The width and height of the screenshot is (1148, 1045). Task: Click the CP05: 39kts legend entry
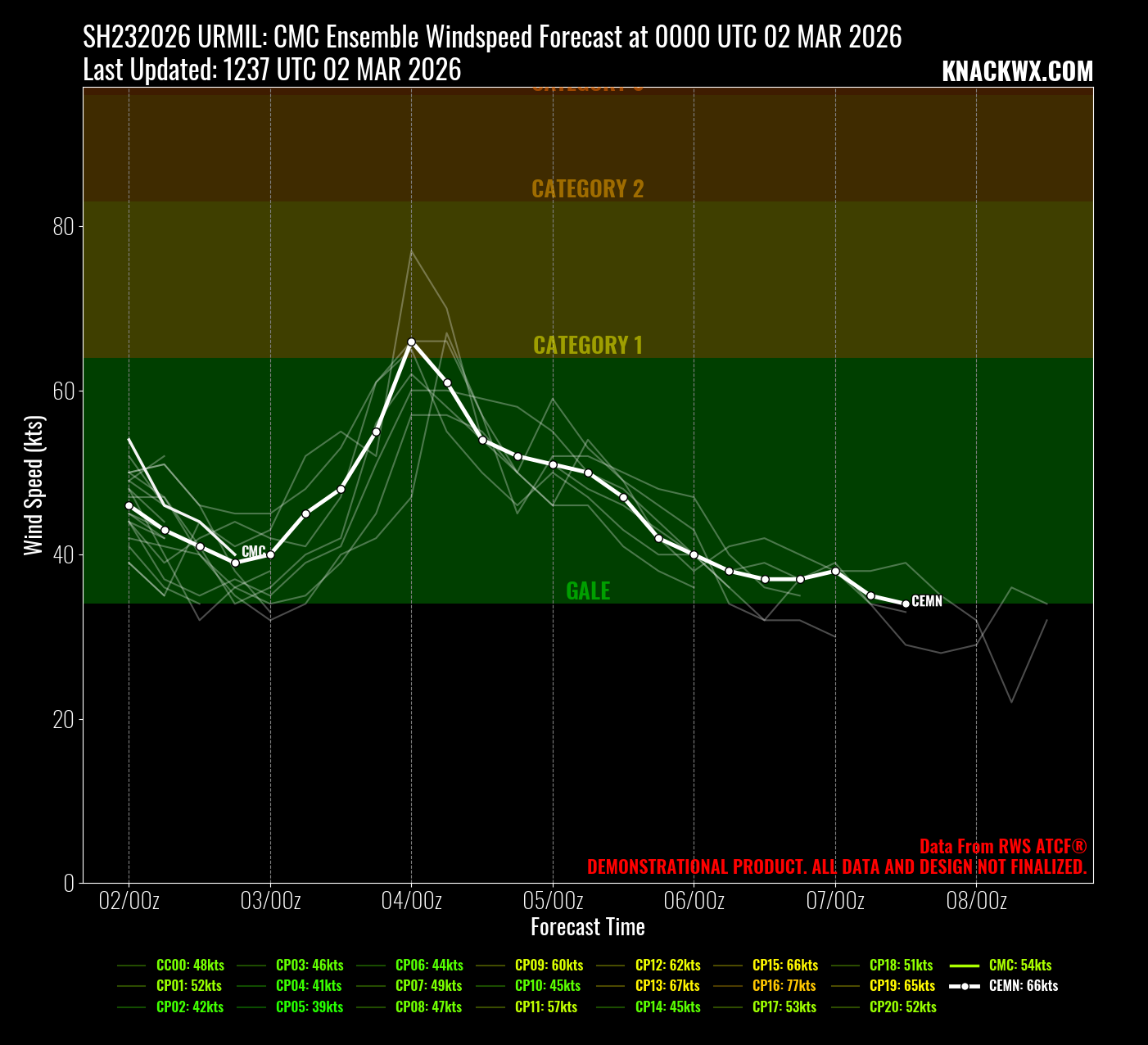pyautogui.click(x=310, y=1007)
